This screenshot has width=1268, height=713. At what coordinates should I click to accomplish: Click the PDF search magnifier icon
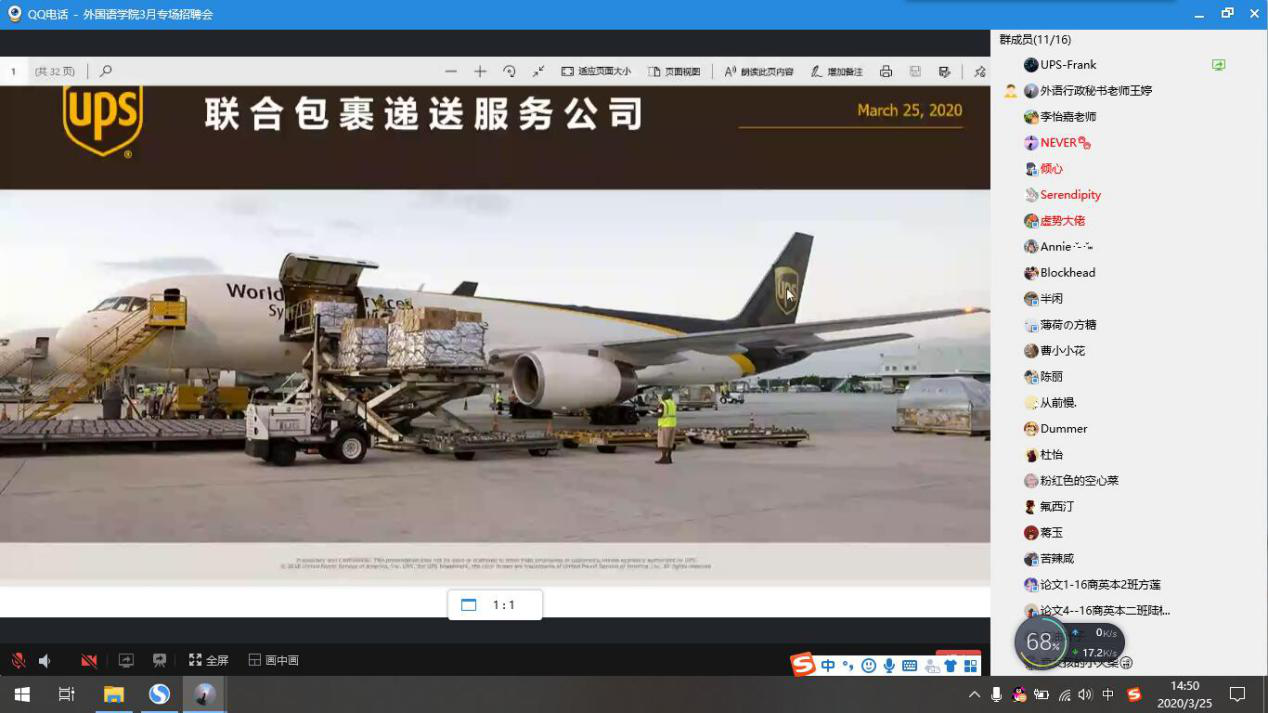(106, 71)
